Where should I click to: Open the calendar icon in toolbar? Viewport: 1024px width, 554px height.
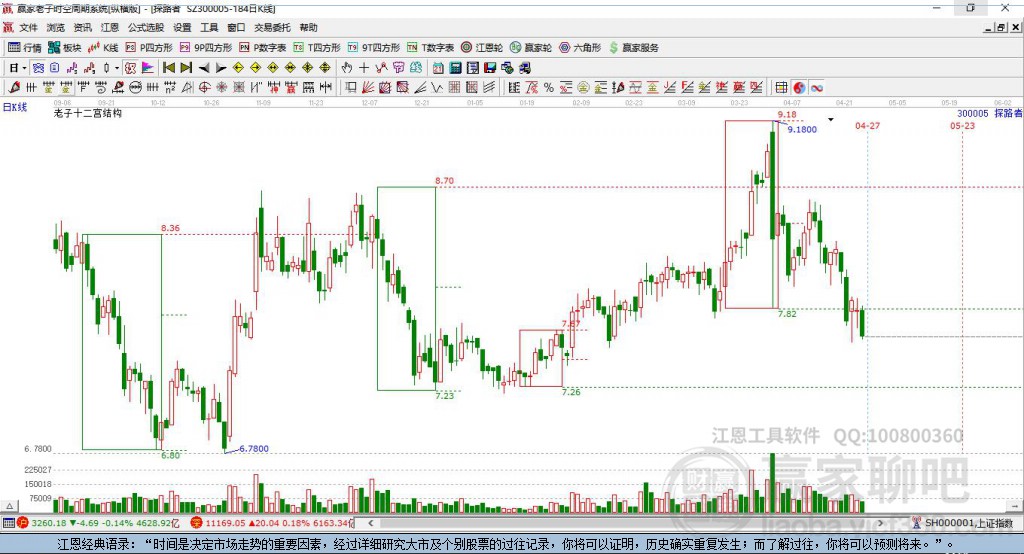point(438,68)
